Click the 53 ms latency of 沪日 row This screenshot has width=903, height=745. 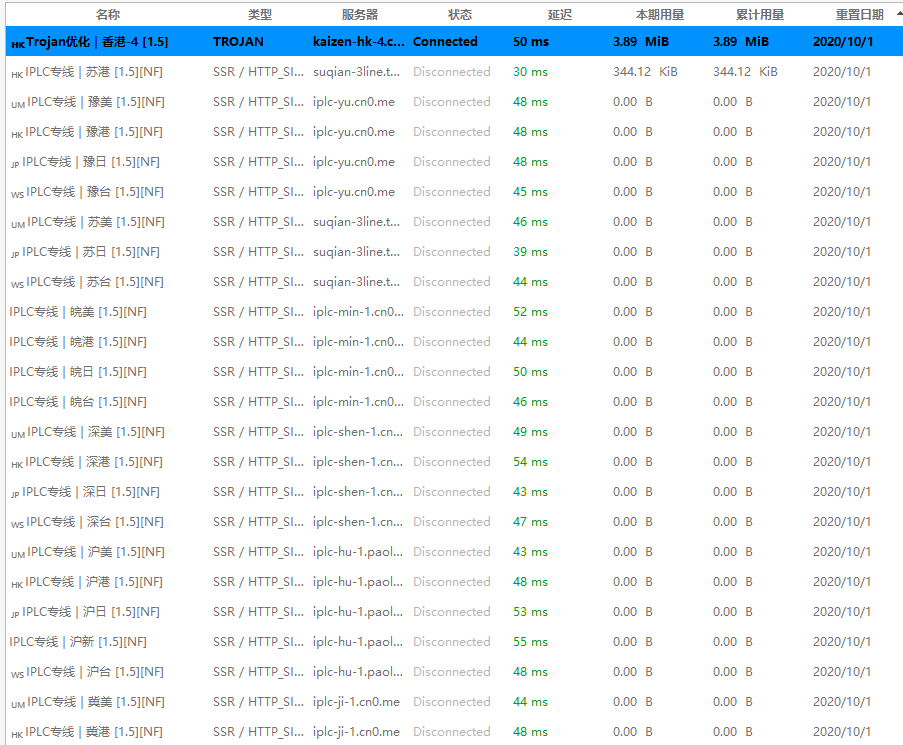530,611
